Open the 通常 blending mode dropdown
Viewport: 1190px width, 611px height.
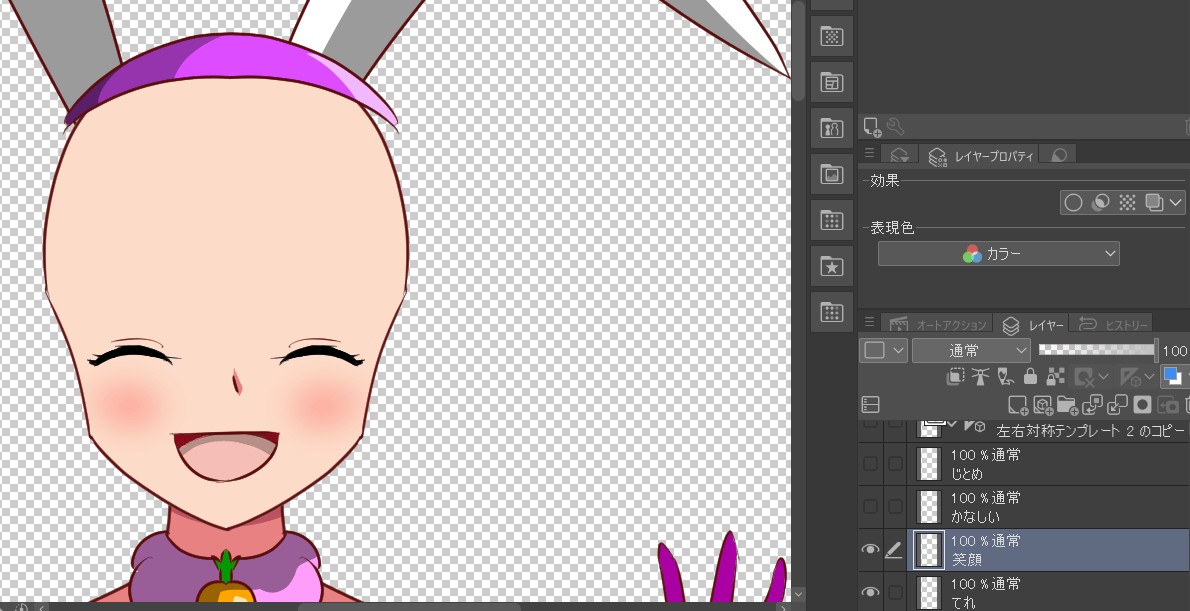[x=970, y=350]
